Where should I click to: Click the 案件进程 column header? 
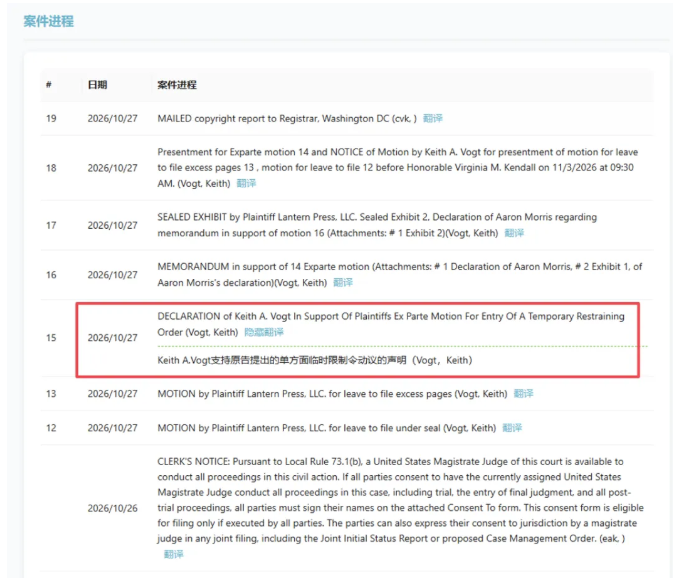(177, 85)
